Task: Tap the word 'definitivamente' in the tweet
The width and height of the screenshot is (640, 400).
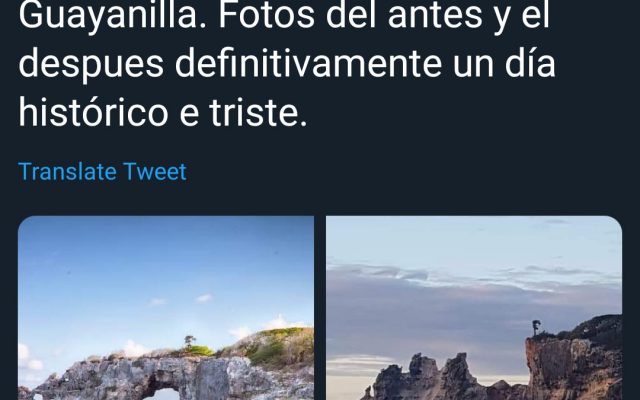Action: [x=308, y=64]
